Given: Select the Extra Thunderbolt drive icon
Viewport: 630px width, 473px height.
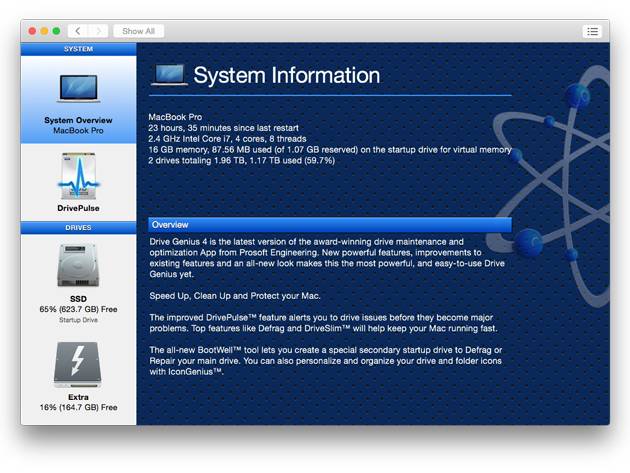Looking at the screenshot, I should point(78,365).
